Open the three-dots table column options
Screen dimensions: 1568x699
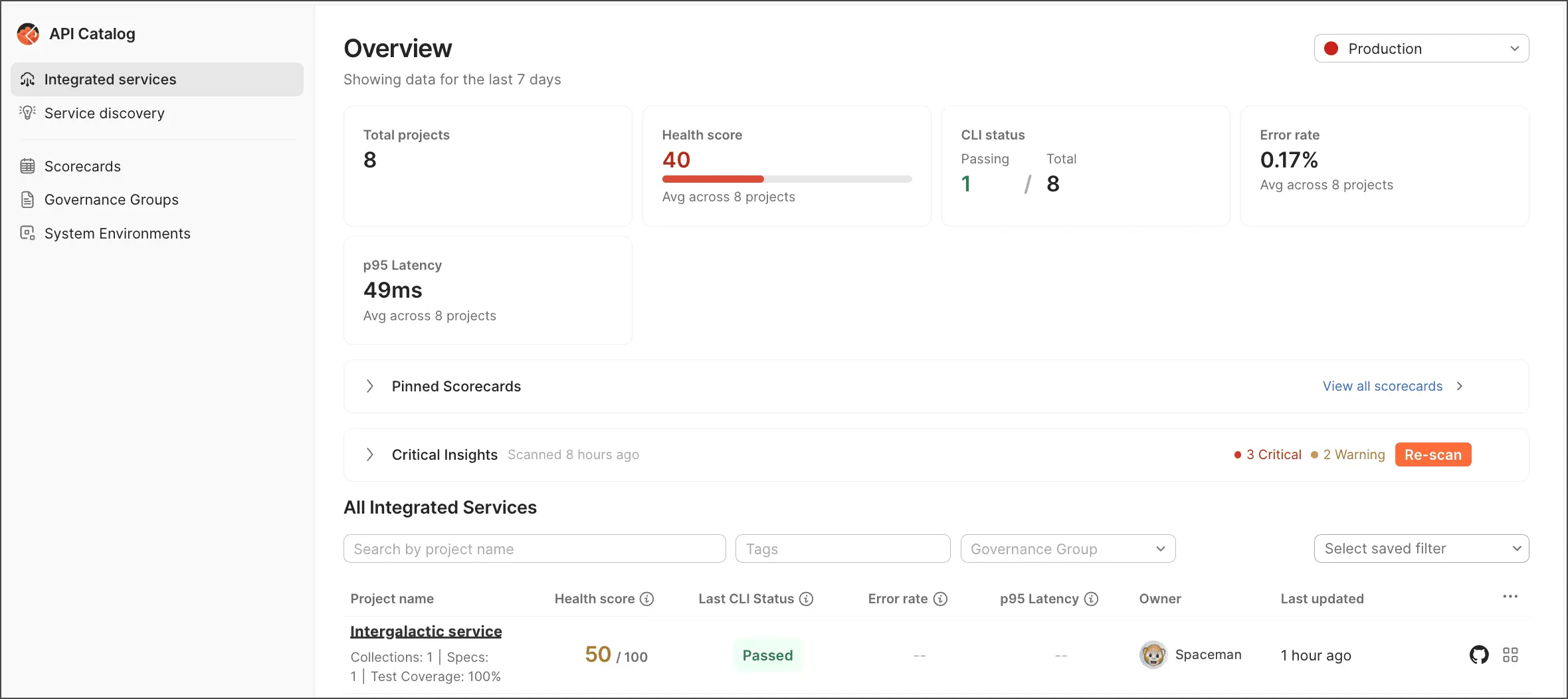[1510, 597]
